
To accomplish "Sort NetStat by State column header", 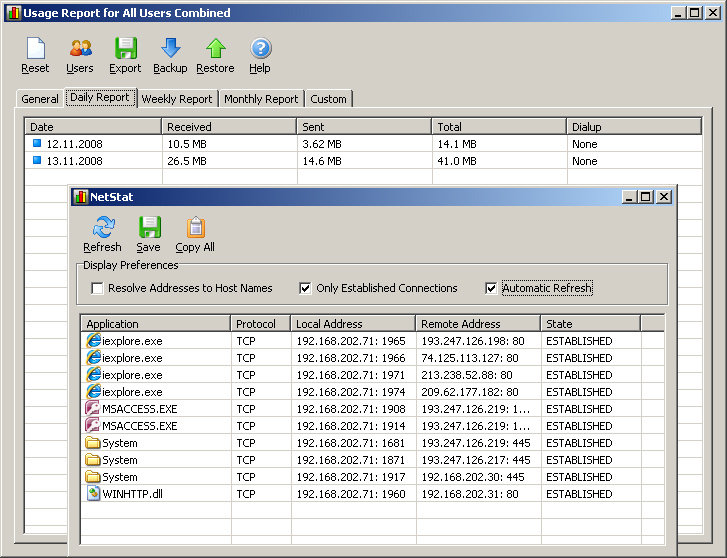I will (x=591, y=323).
